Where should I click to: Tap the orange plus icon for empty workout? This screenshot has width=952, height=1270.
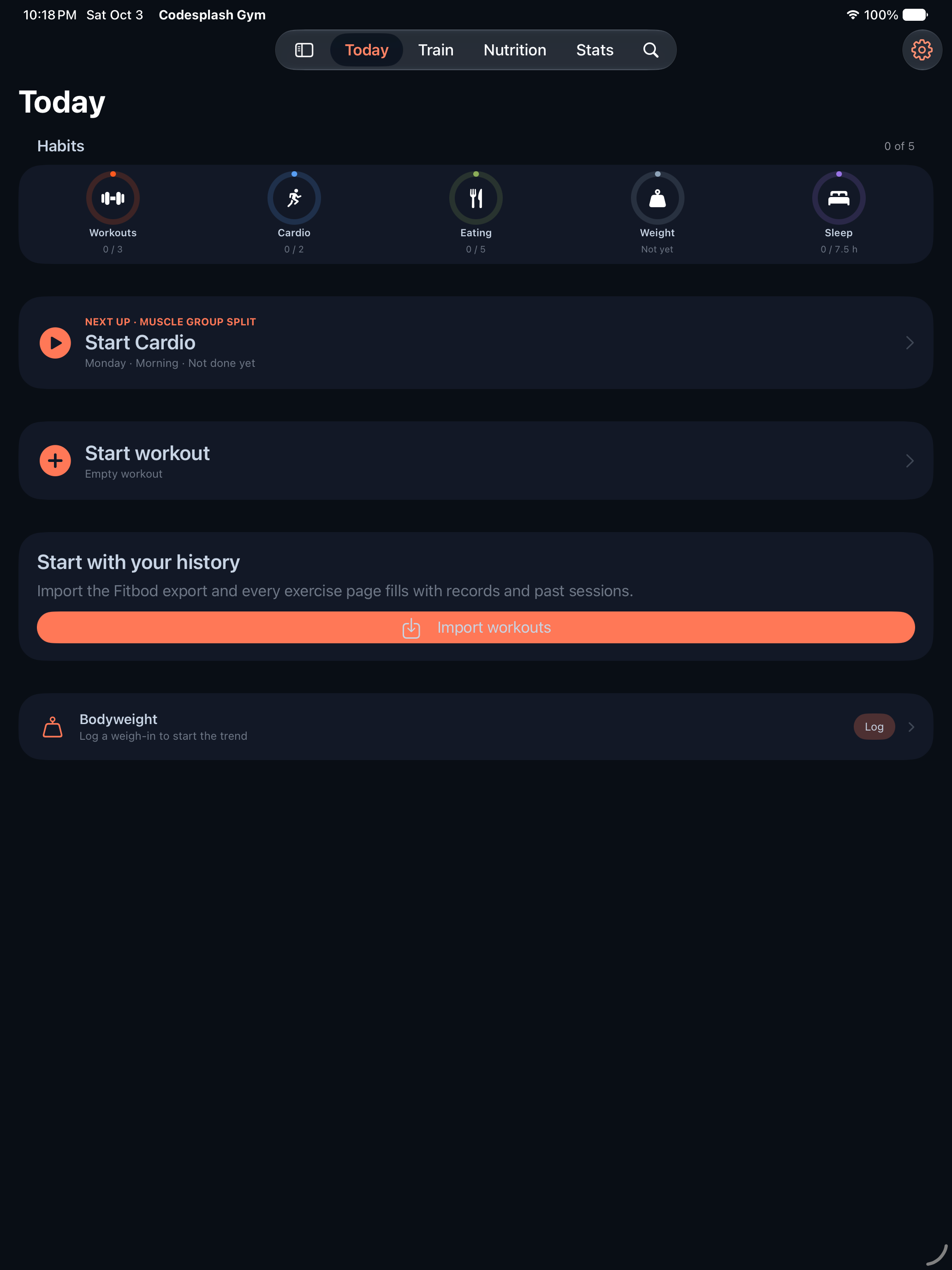(55, 461)
